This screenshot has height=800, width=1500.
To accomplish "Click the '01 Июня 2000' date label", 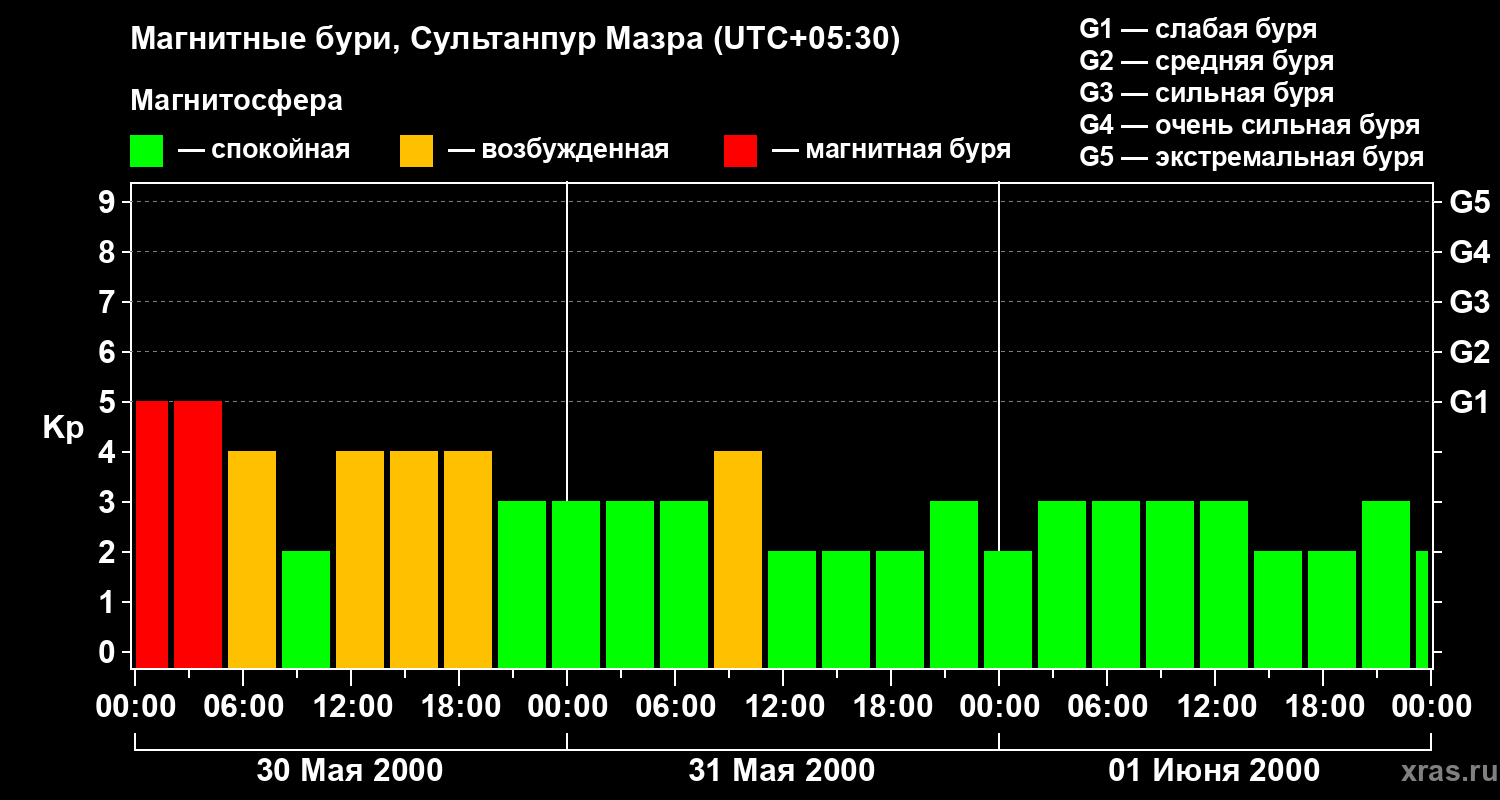I will click(x=1214, y=771).
